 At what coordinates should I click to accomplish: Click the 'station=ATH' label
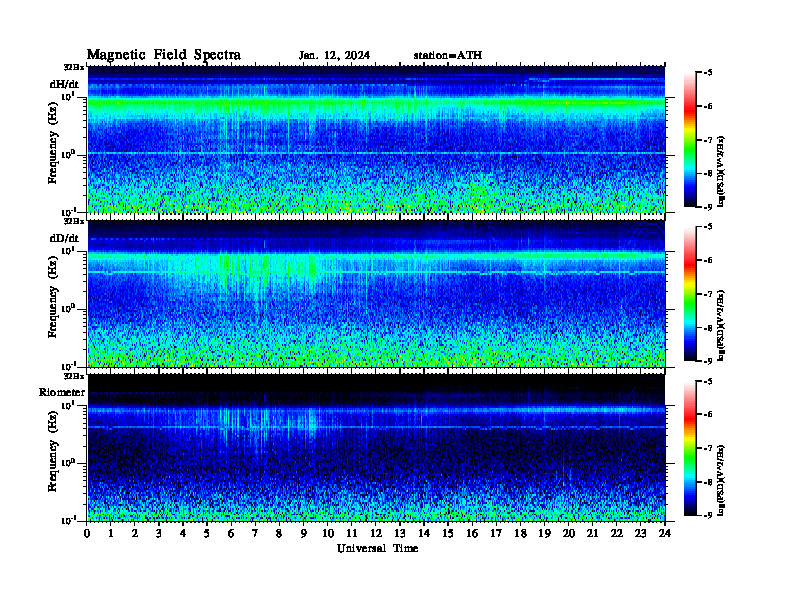tap(448, 56)
